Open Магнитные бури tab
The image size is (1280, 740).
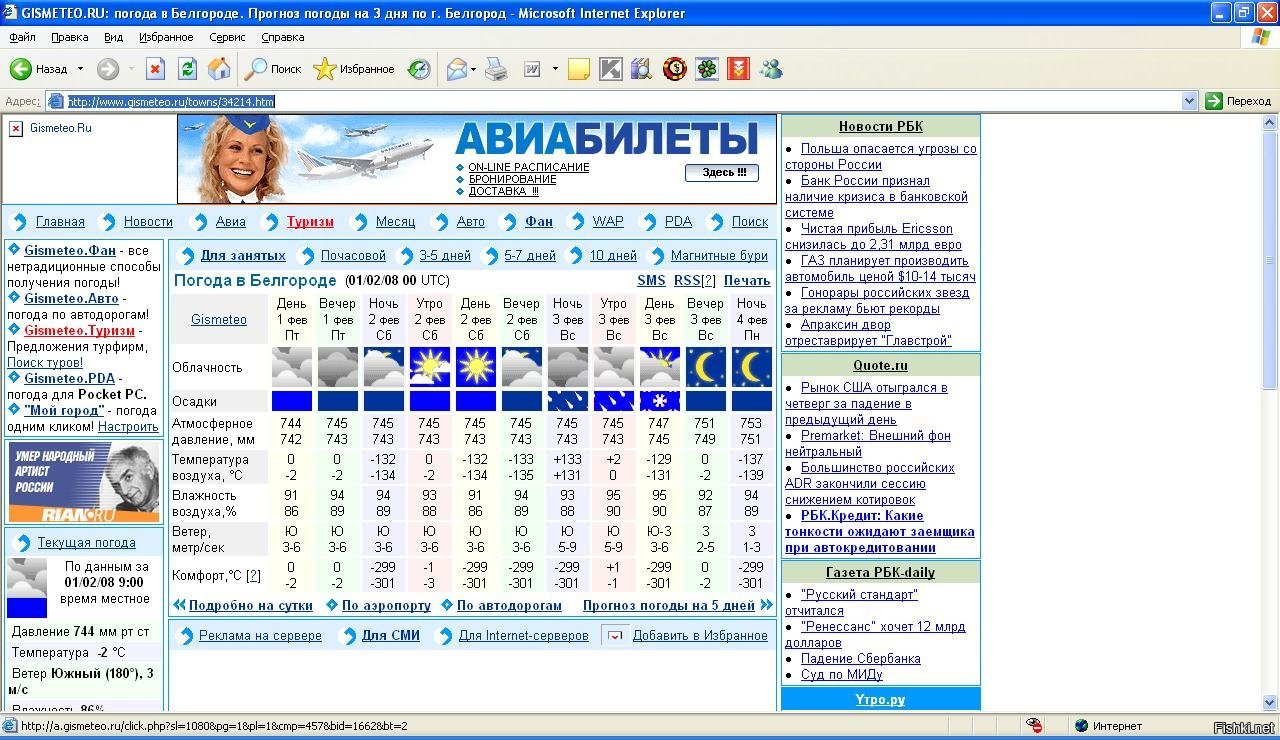click(x=719, y=256)
